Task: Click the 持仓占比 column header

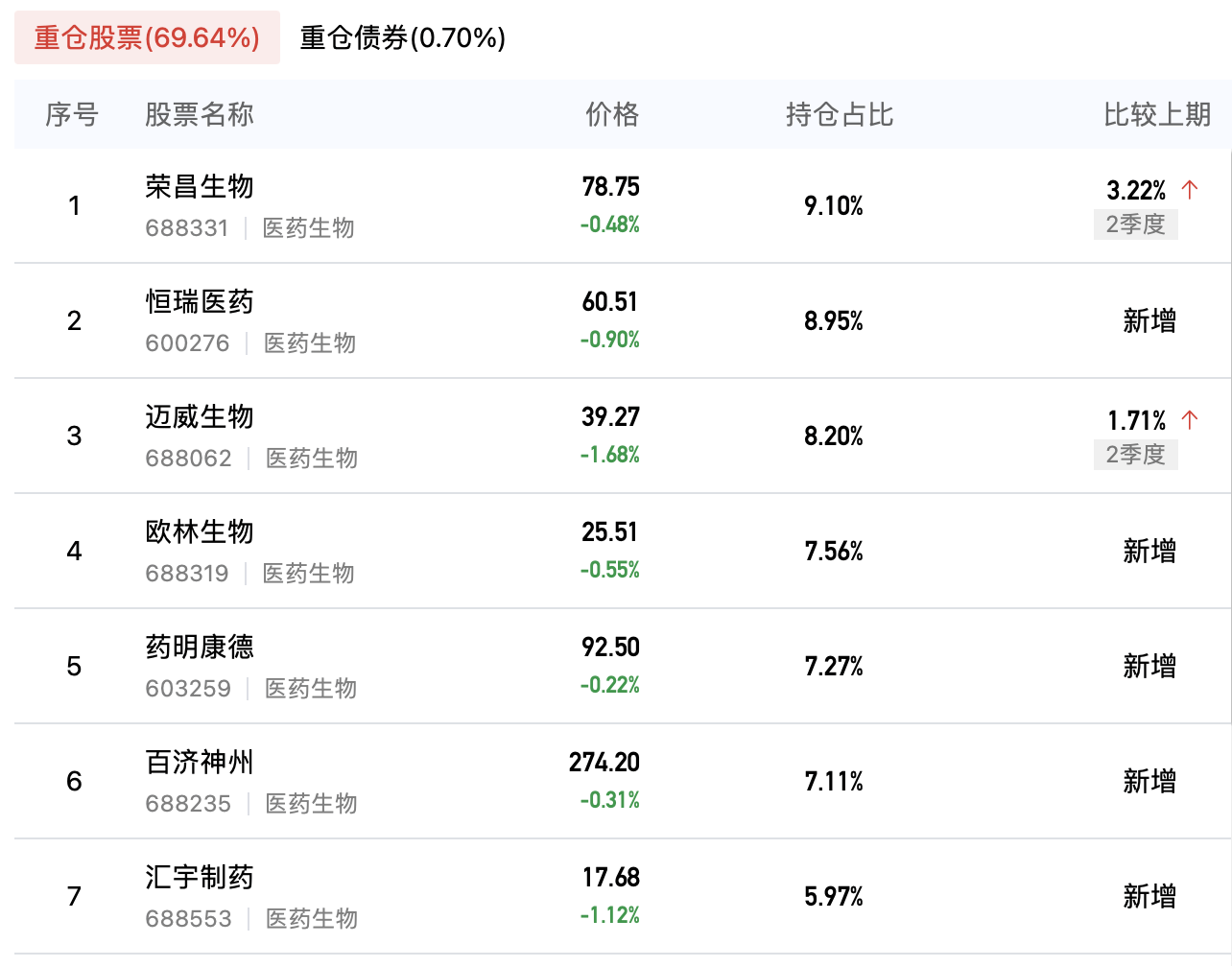Action: (839, 115)
